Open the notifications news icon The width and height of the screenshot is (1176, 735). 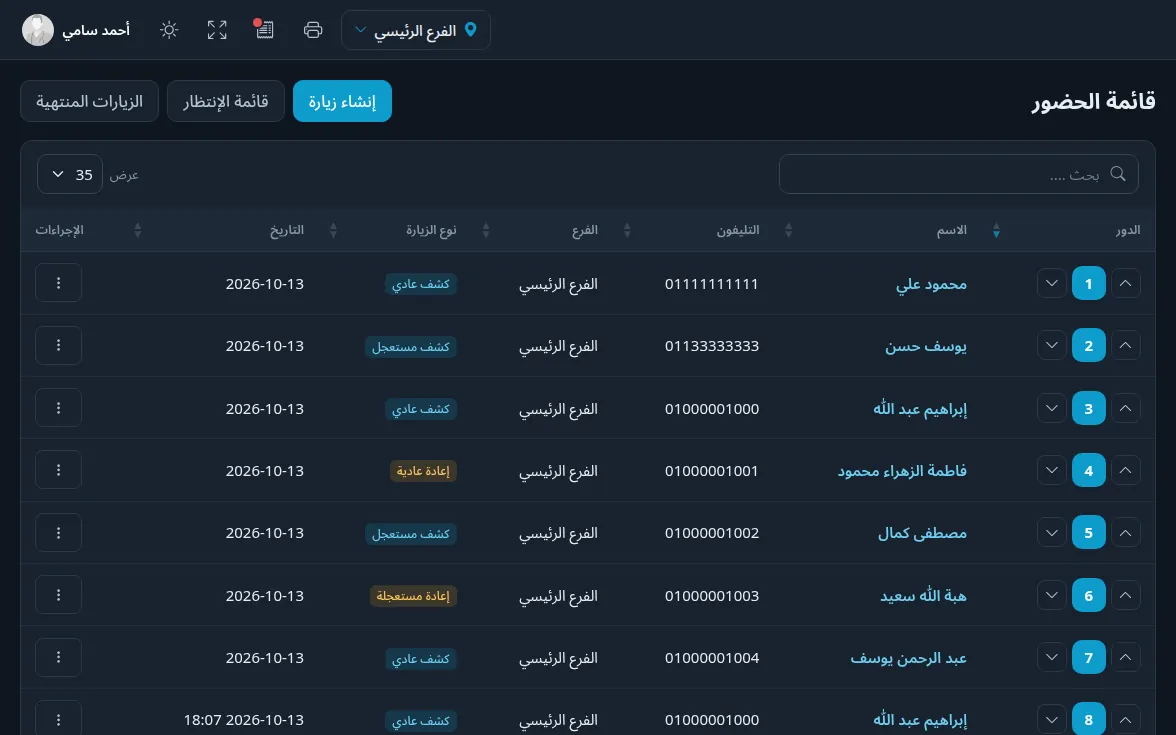pos(264,29)
